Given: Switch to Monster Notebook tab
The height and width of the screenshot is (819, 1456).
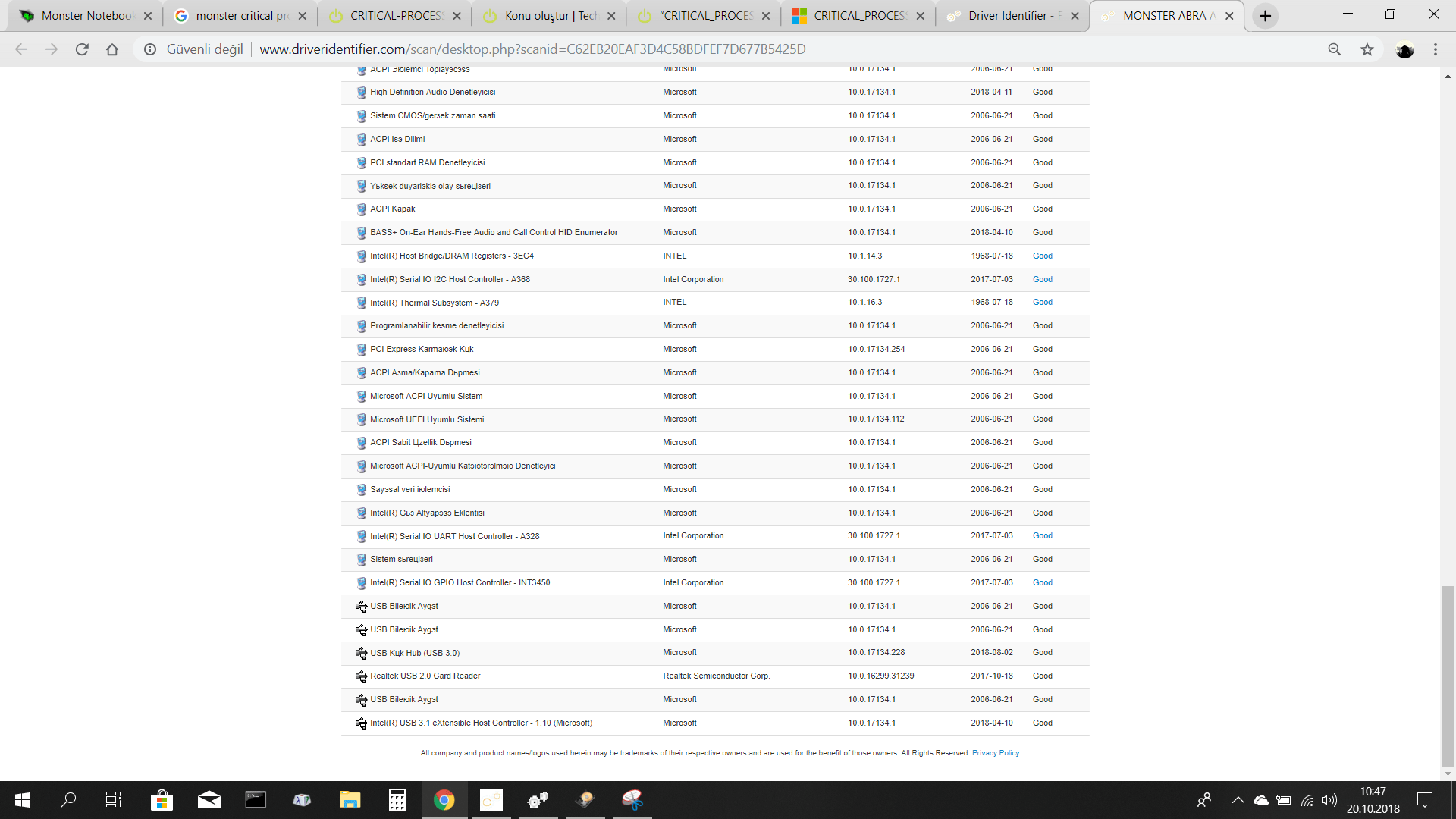Looking at the screenshot, I should click(86, 16).
